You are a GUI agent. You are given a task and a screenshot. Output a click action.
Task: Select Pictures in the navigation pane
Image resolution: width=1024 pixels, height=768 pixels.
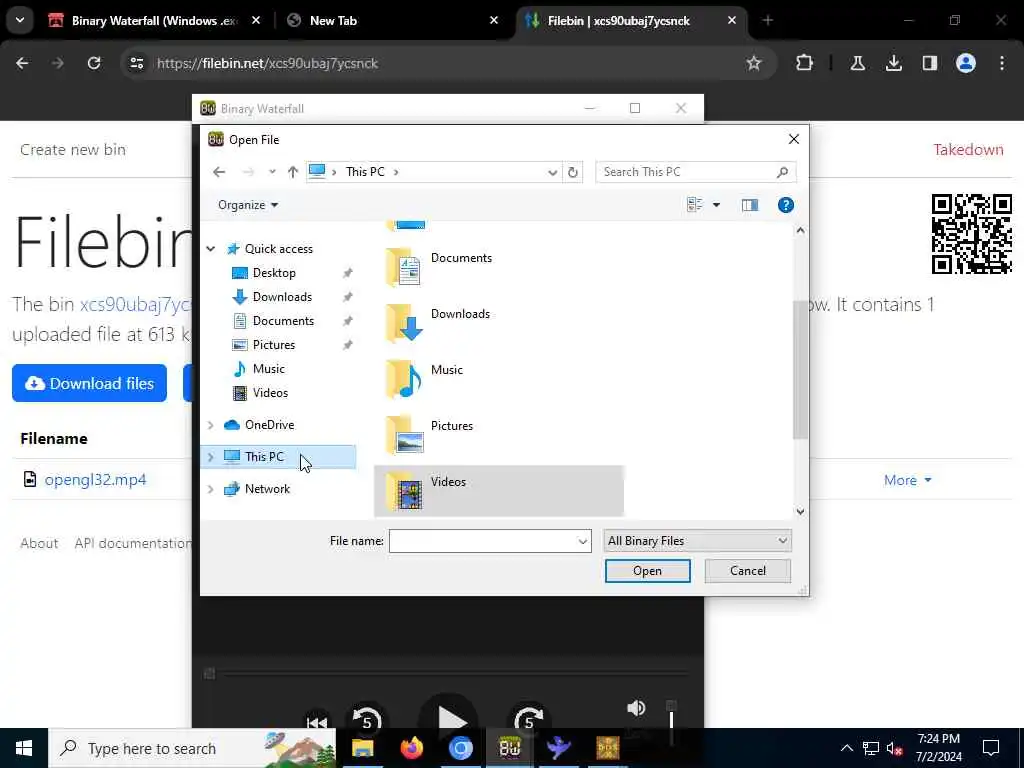tap(274, 345)
